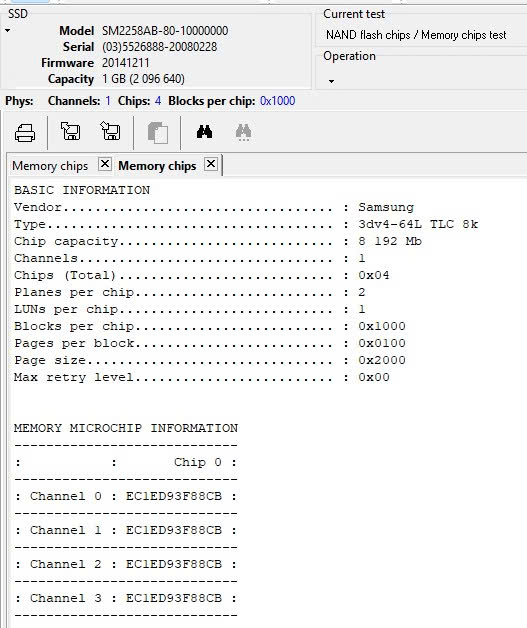Click the Current test NAND flash chips field
The image size is (527, 628).
416,35
